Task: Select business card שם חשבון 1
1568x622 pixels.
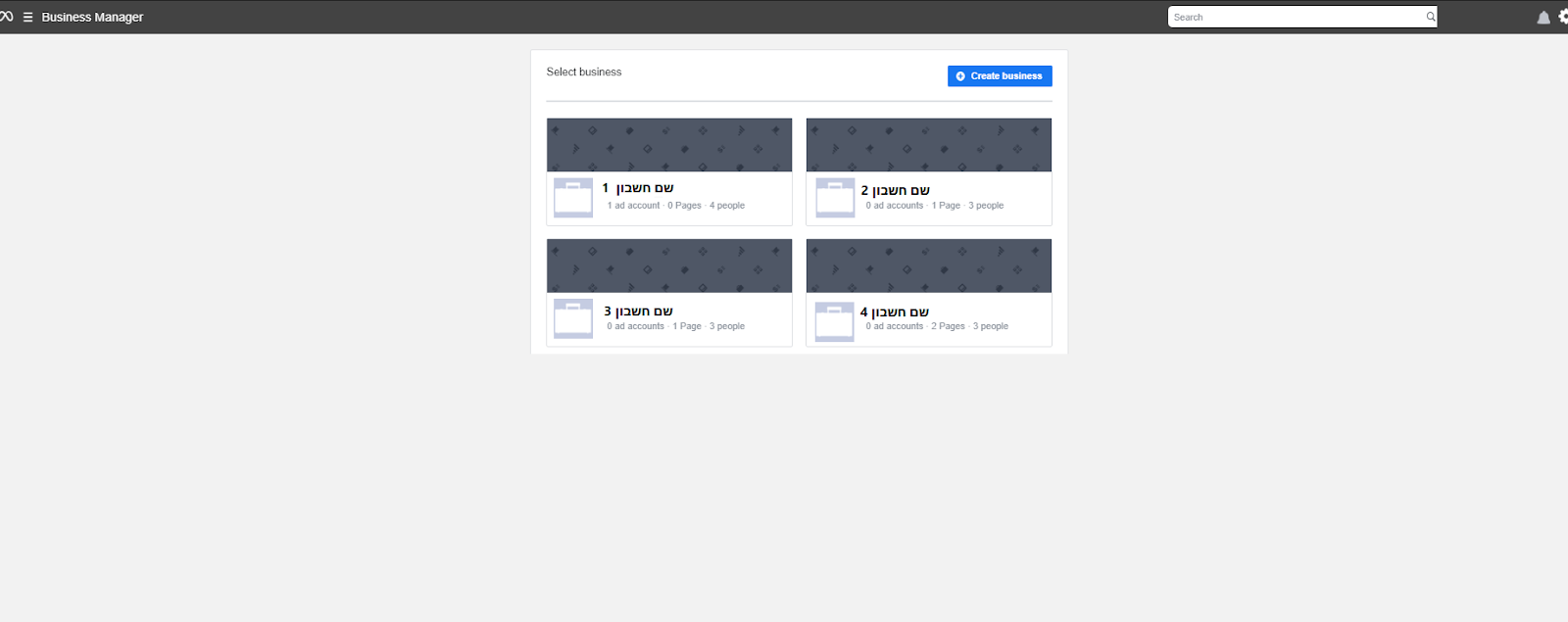Action: [x=669, y=172]
